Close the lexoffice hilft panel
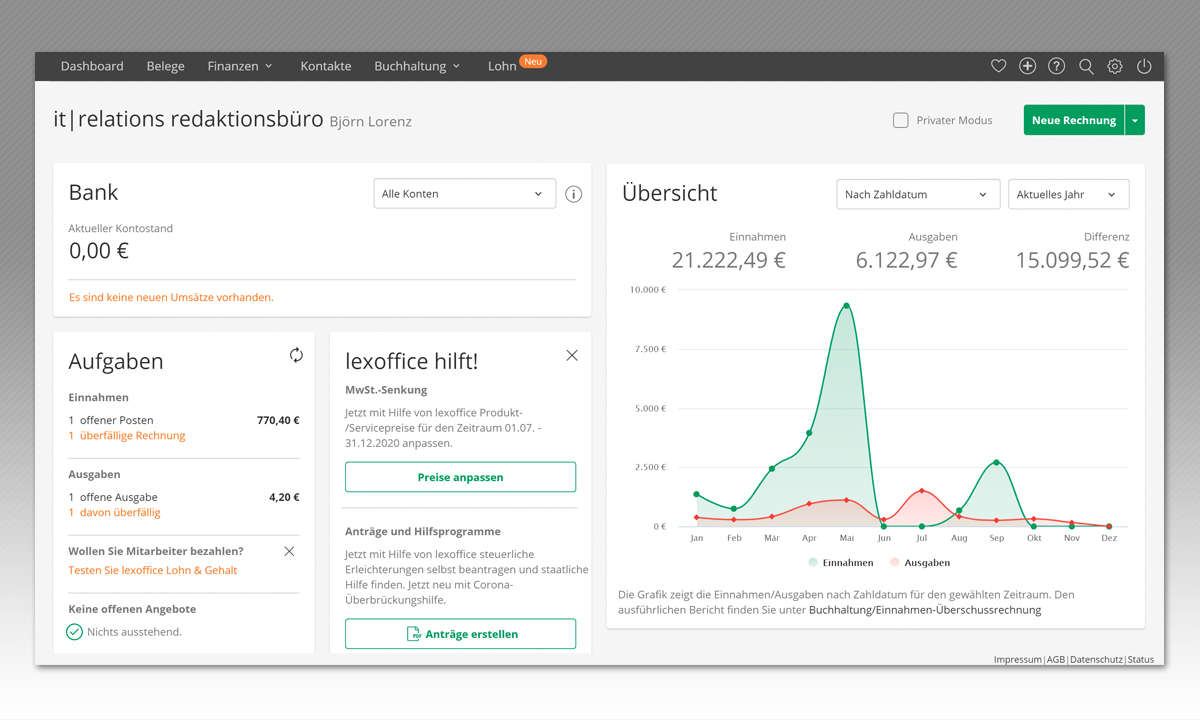This screenshot has width=1200, height=720. (572, 355)
